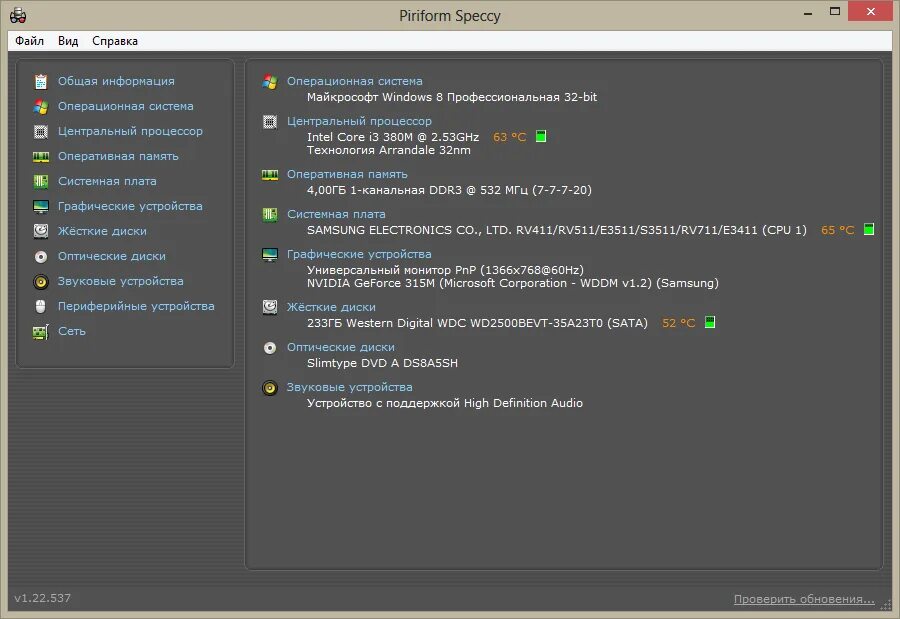The width and height of the screenshot is (900, 619).
Task: Follow Центральный процессор heading link in summary
Action: tap(359, 121)
